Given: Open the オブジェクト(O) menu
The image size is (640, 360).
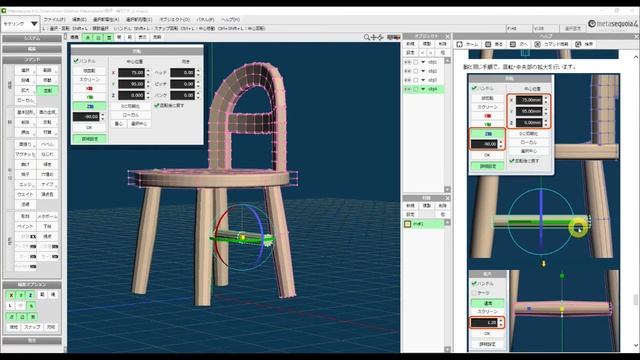Looking at the screenshot, I should pos(174,19).
